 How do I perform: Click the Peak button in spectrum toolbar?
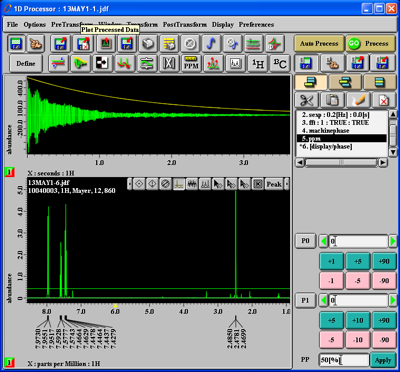pos(274,184)
